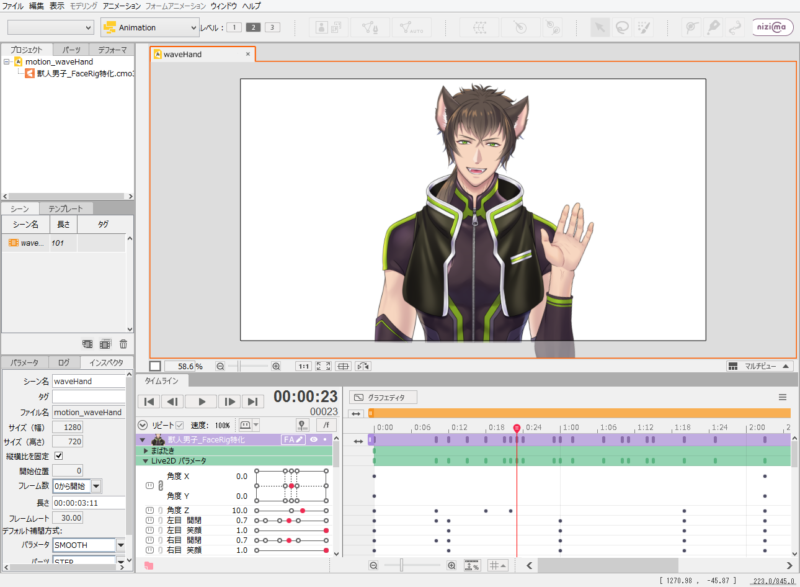Select the arrow selection tool
Image resolution: width=800 pixels, height=587 pixels.
click(x=600, y=27)
